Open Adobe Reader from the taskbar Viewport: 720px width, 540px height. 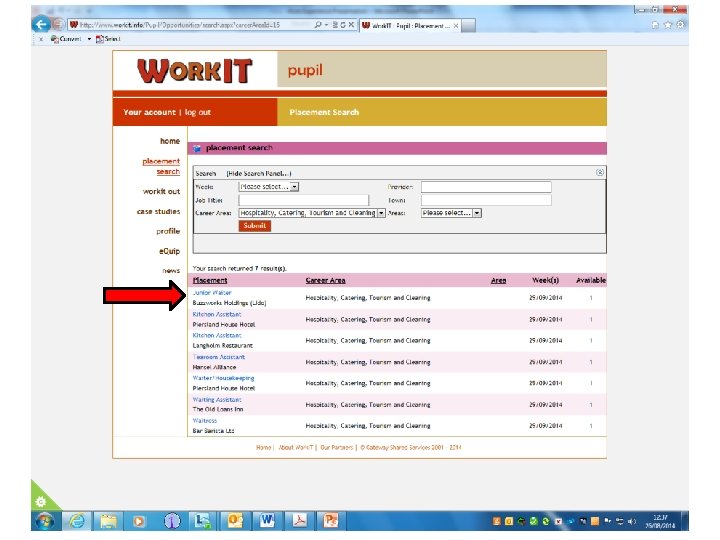[x=299, y=521]
